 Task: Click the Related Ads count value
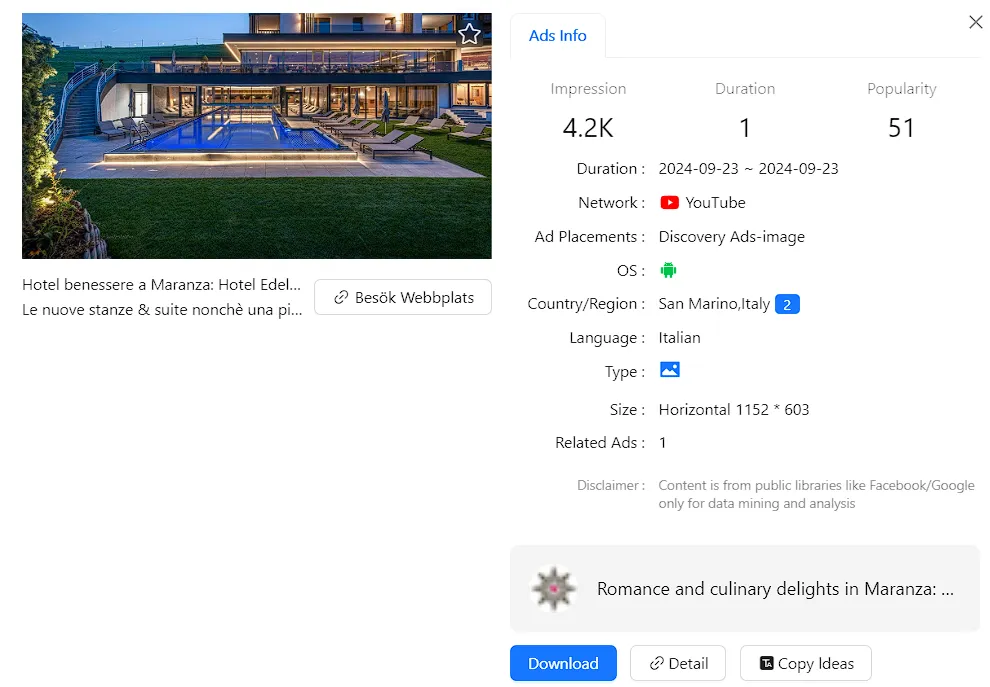click(663, 442)
